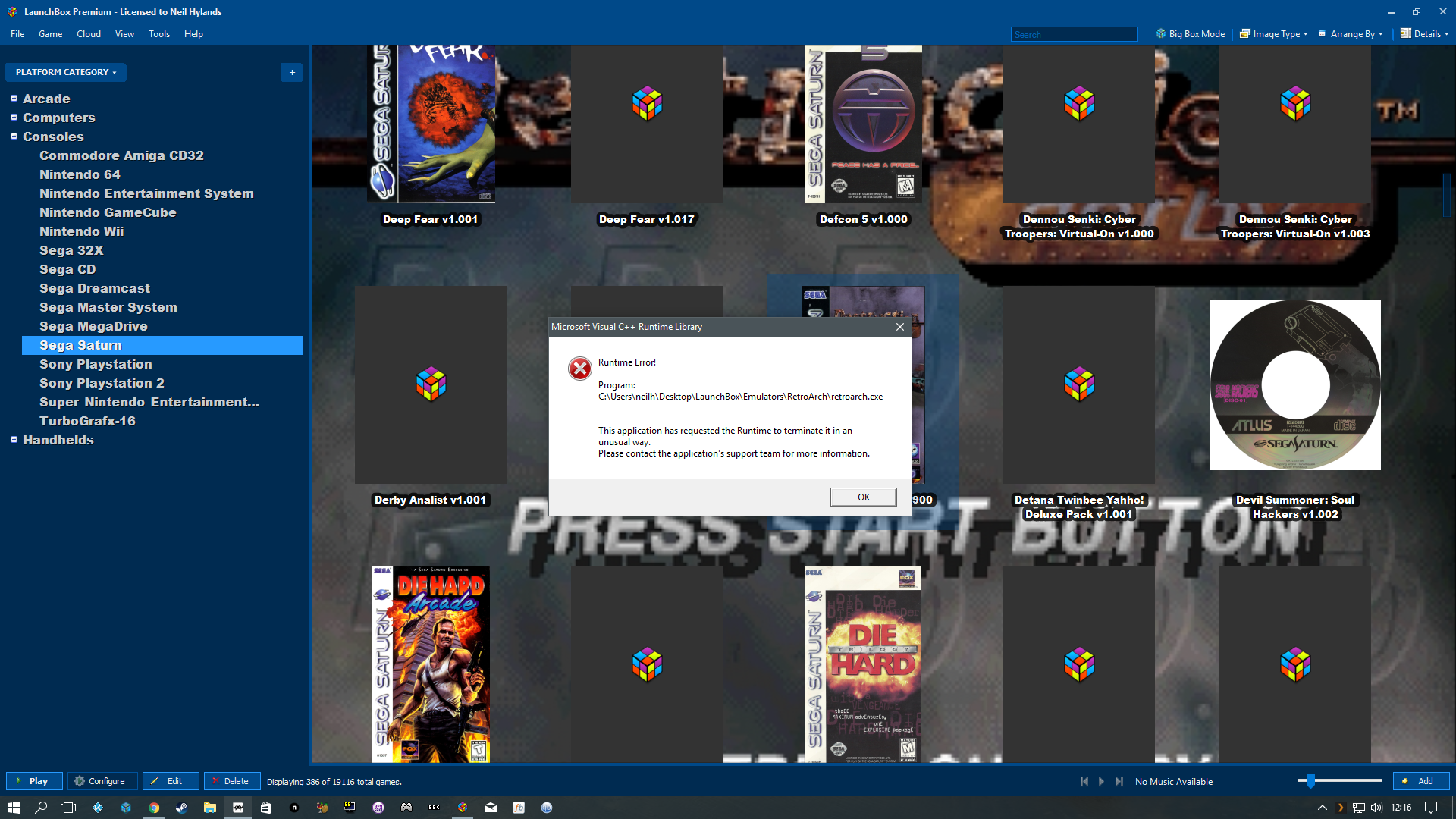Image resolution: width=1456 pixels, height=819 pixels.
Task: Click the play music button
Action: tap(1101, 781)
